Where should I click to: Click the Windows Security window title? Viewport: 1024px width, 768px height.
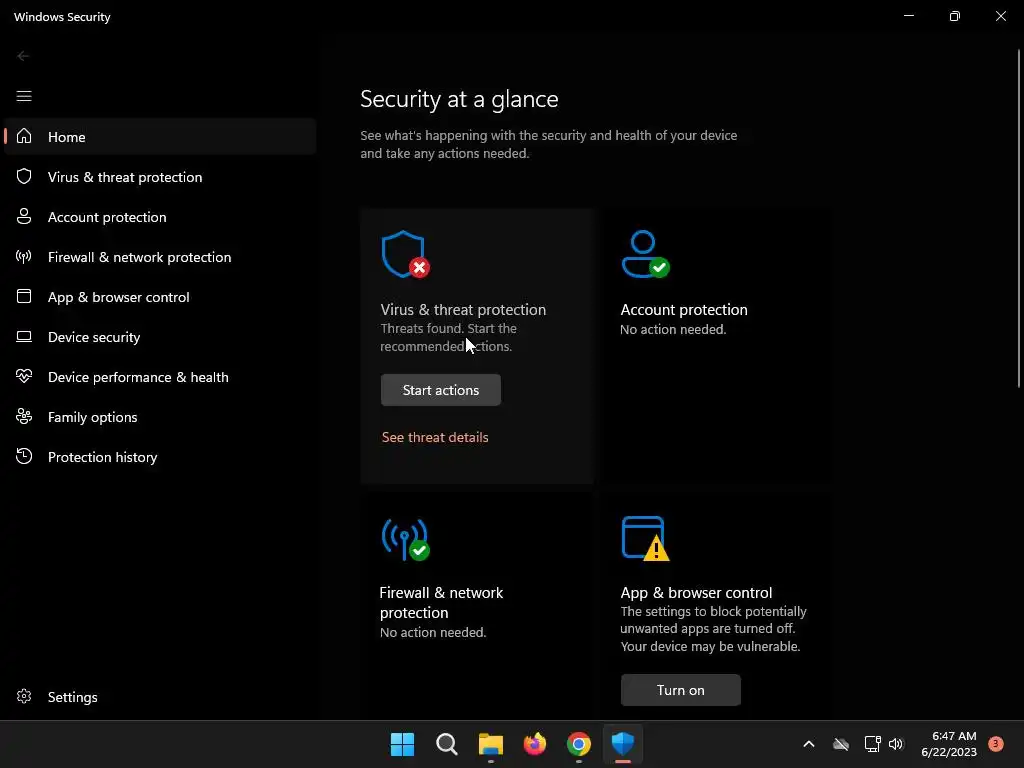(x=62, y=17)
